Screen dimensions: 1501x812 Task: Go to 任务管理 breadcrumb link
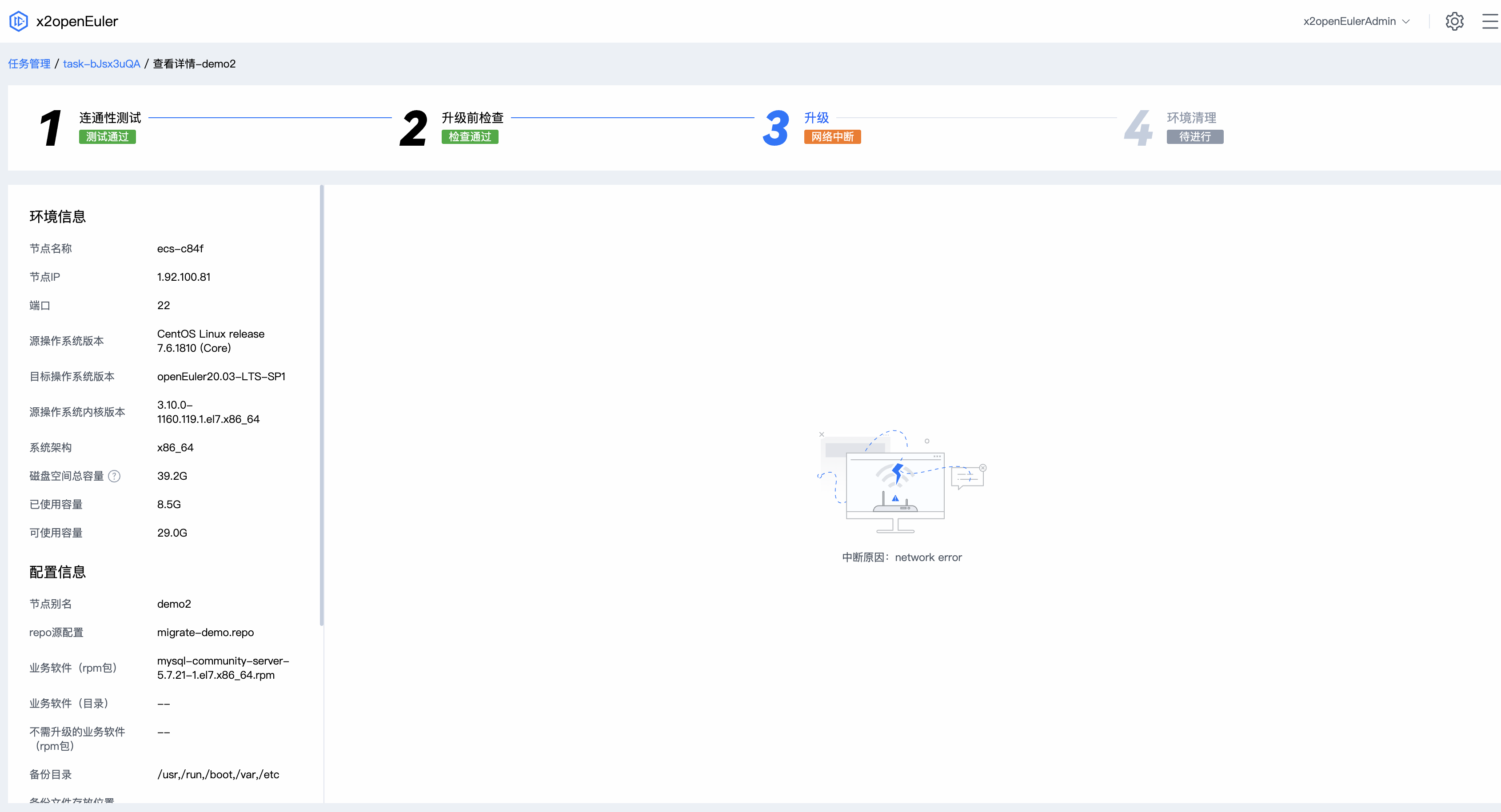coord(29,64)
